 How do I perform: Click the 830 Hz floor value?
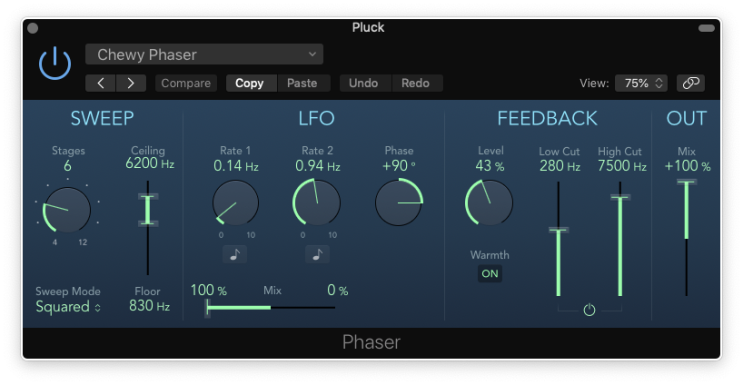point(149,306)
